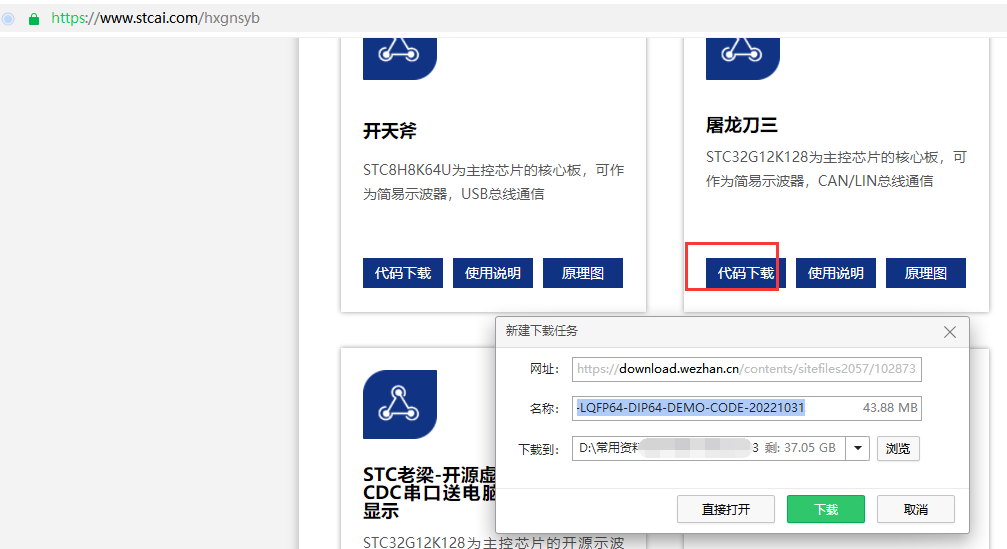Viewport: 1007px width, 549px height.
Task: Click the 开天斧 card title
Action: 390,131
